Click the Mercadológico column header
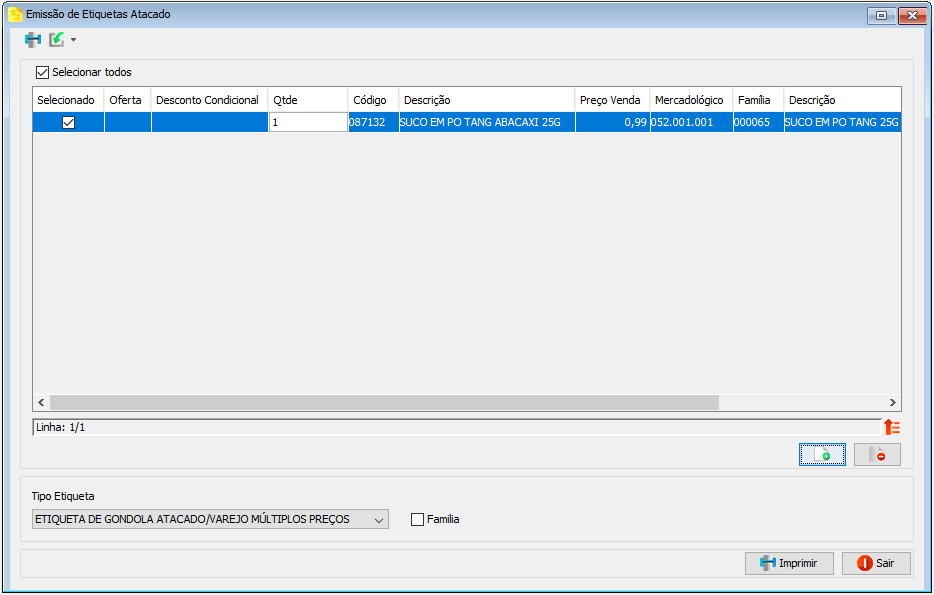 pyautogui.click(x=691, y=100)
